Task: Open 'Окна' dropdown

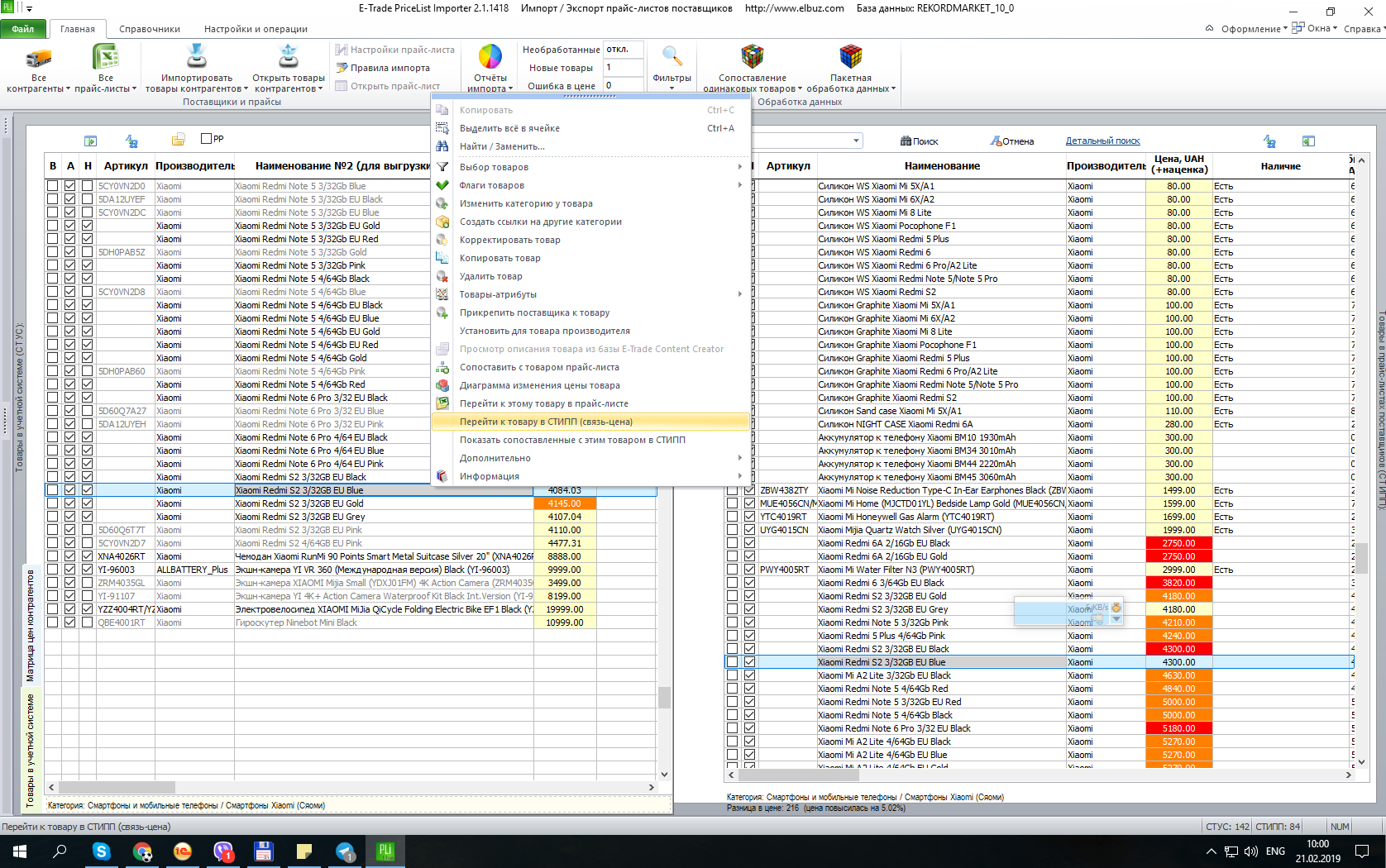Action: tap(1315, 28)
